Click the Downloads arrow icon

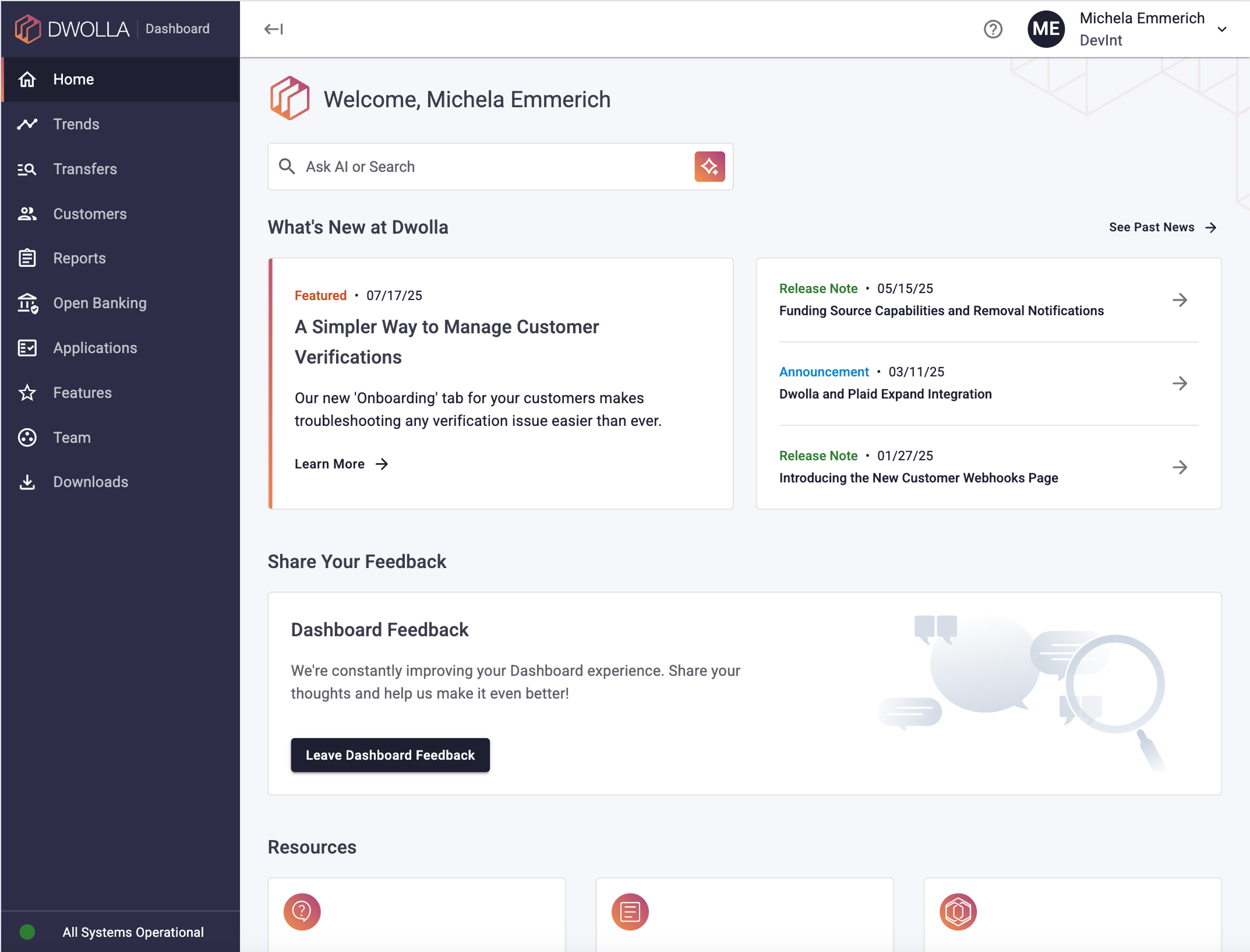(x=27, y=482)
